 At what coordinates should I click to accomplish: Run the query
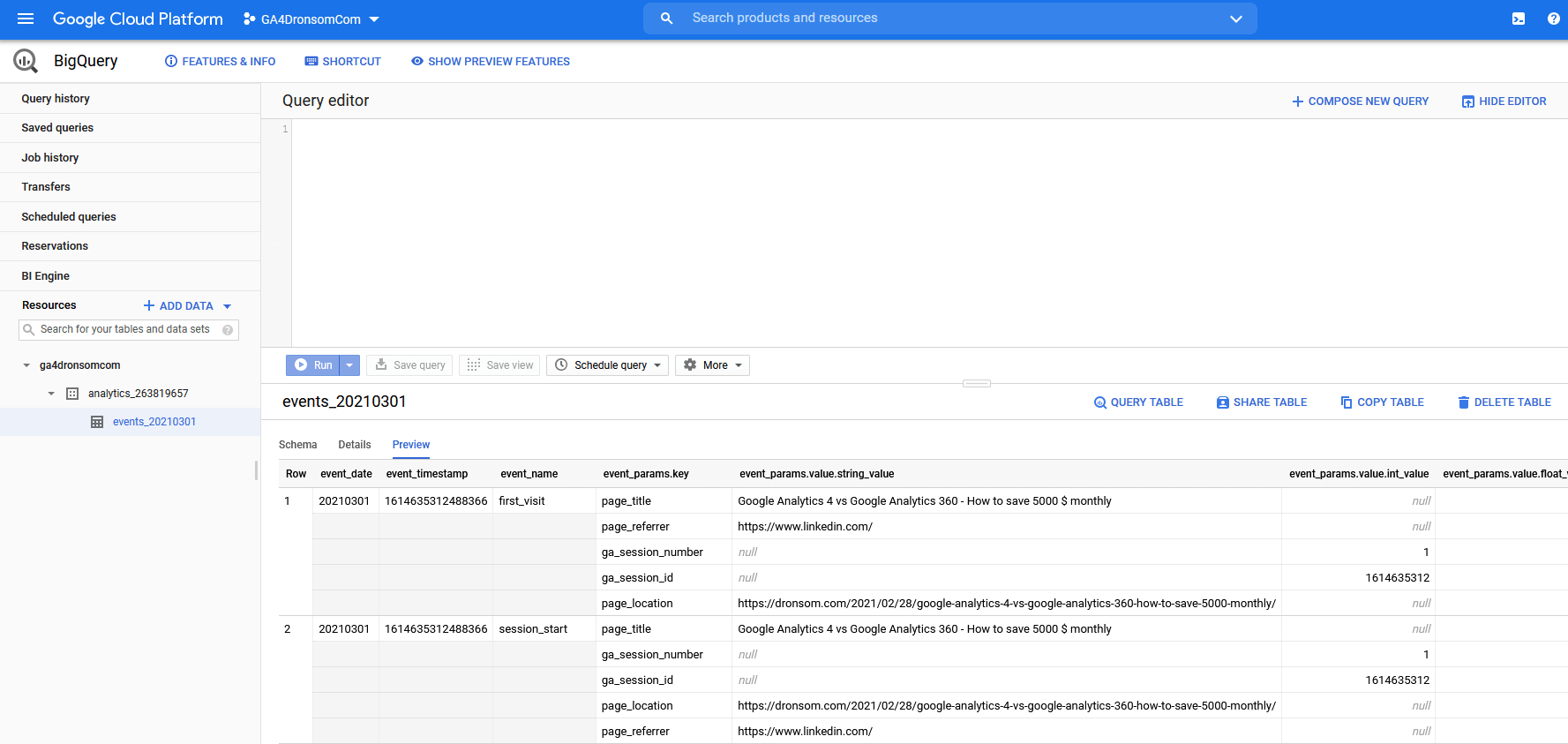313,365
